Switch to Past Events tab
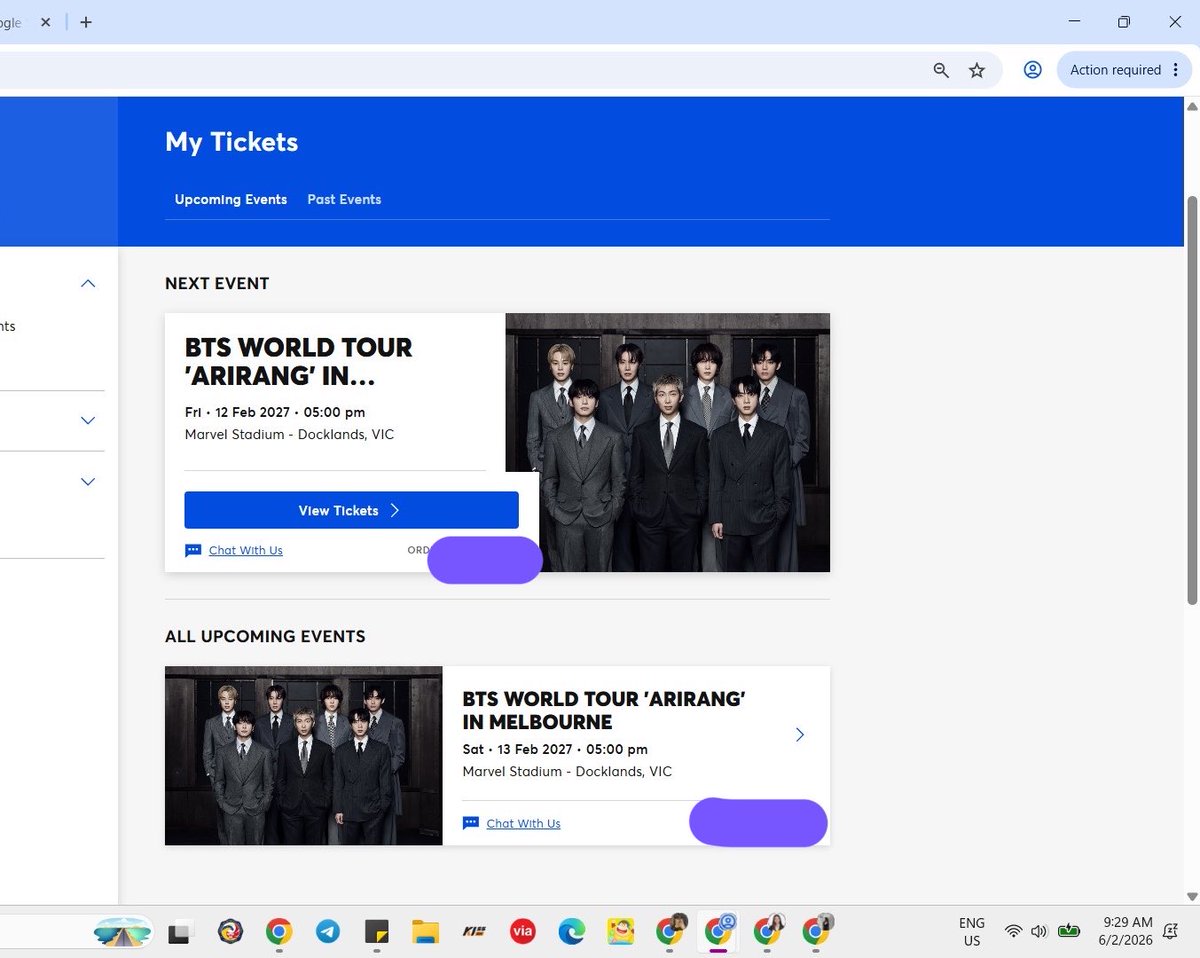Viewport: 1200px width, 958px height. tap(344, 199)
